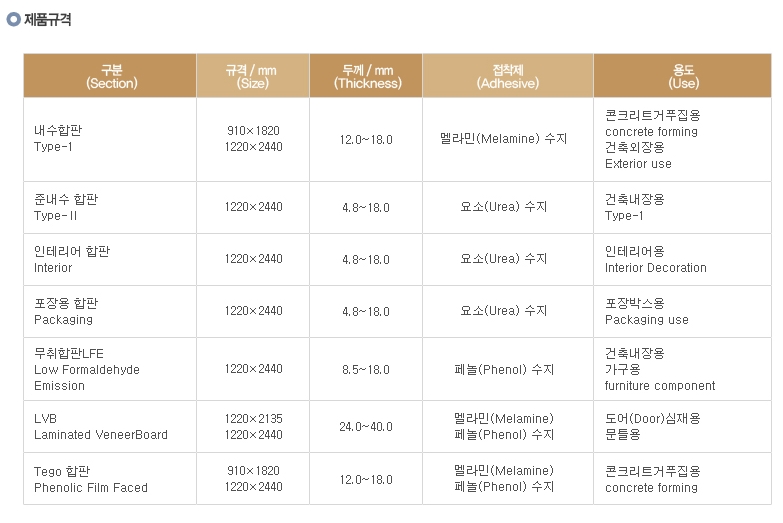Click the Tego 합판 Phenolic Film Faced cell
The height and width of the screenshot is (523, 783).
click(110, 479)
